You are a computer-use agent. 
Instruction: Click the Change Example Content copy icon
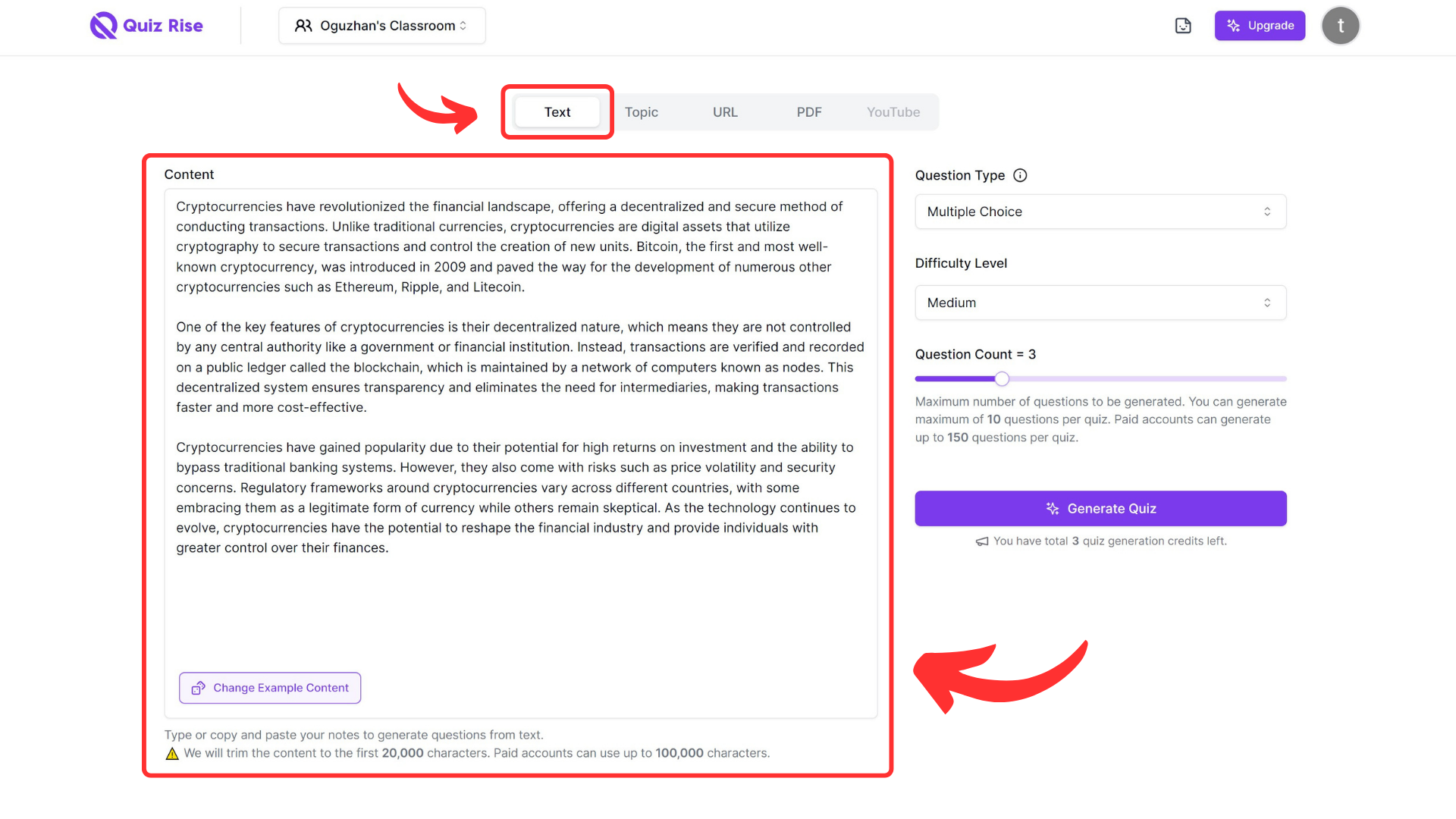(x=198, y=687)
